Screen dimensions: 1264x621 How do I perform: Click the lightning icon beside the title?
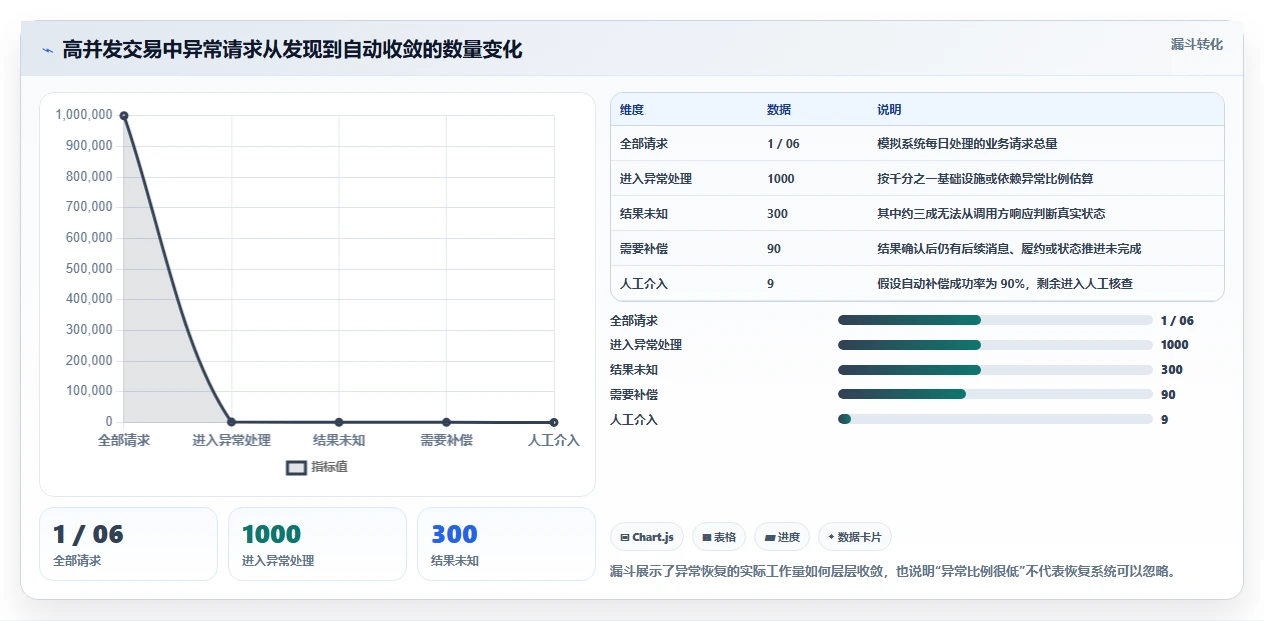[x=47, y=50]
